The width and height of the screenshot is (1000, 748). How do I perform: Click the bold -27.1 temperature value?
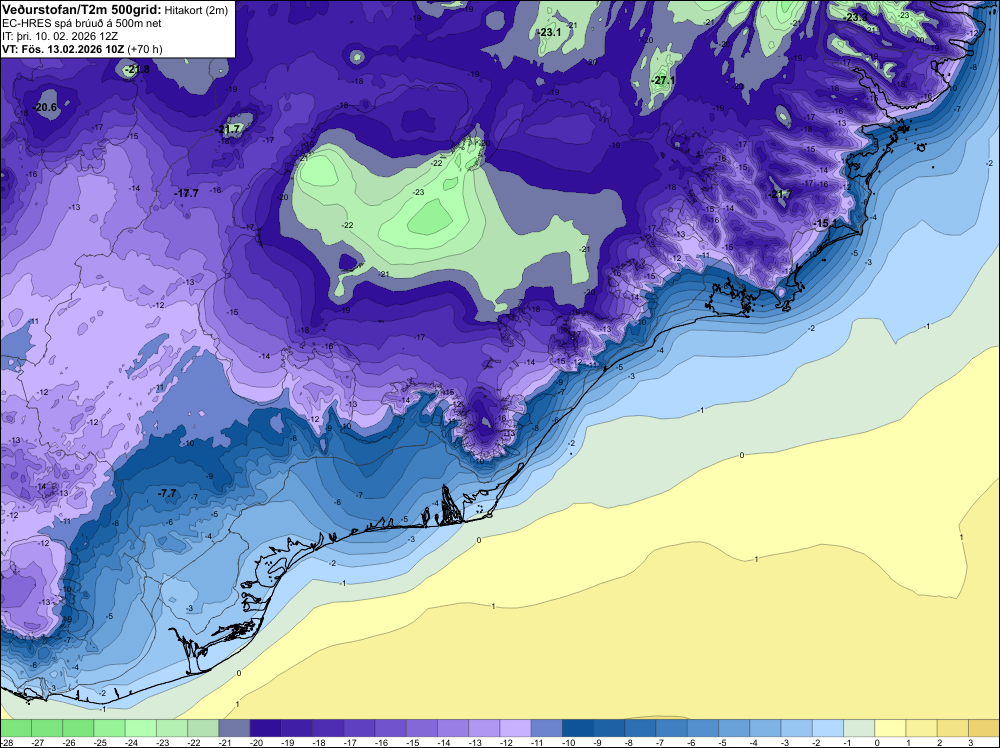[663, 81]
